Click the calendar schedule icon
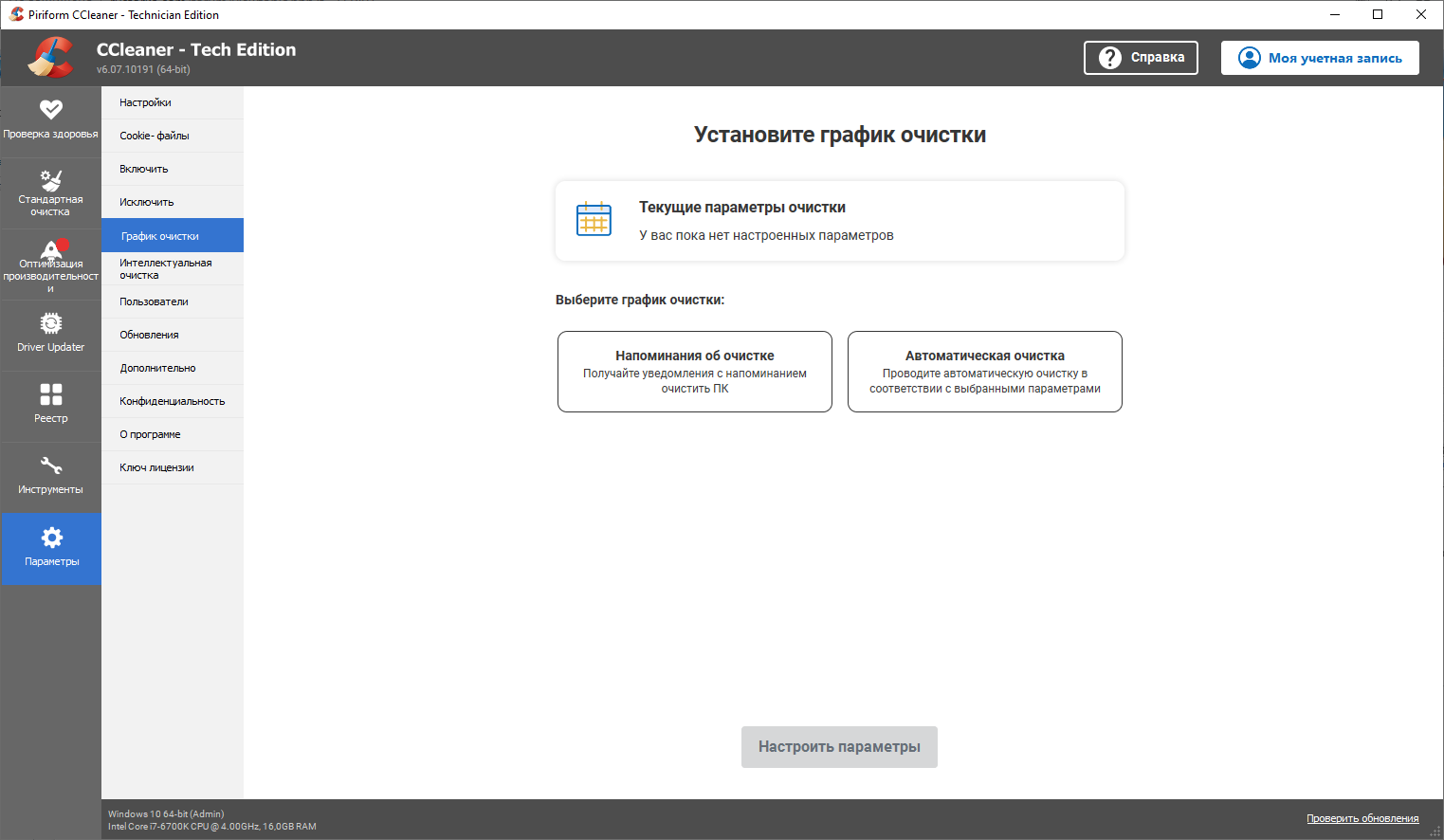Screen dimensions: 1444x840 pos(594,219)
